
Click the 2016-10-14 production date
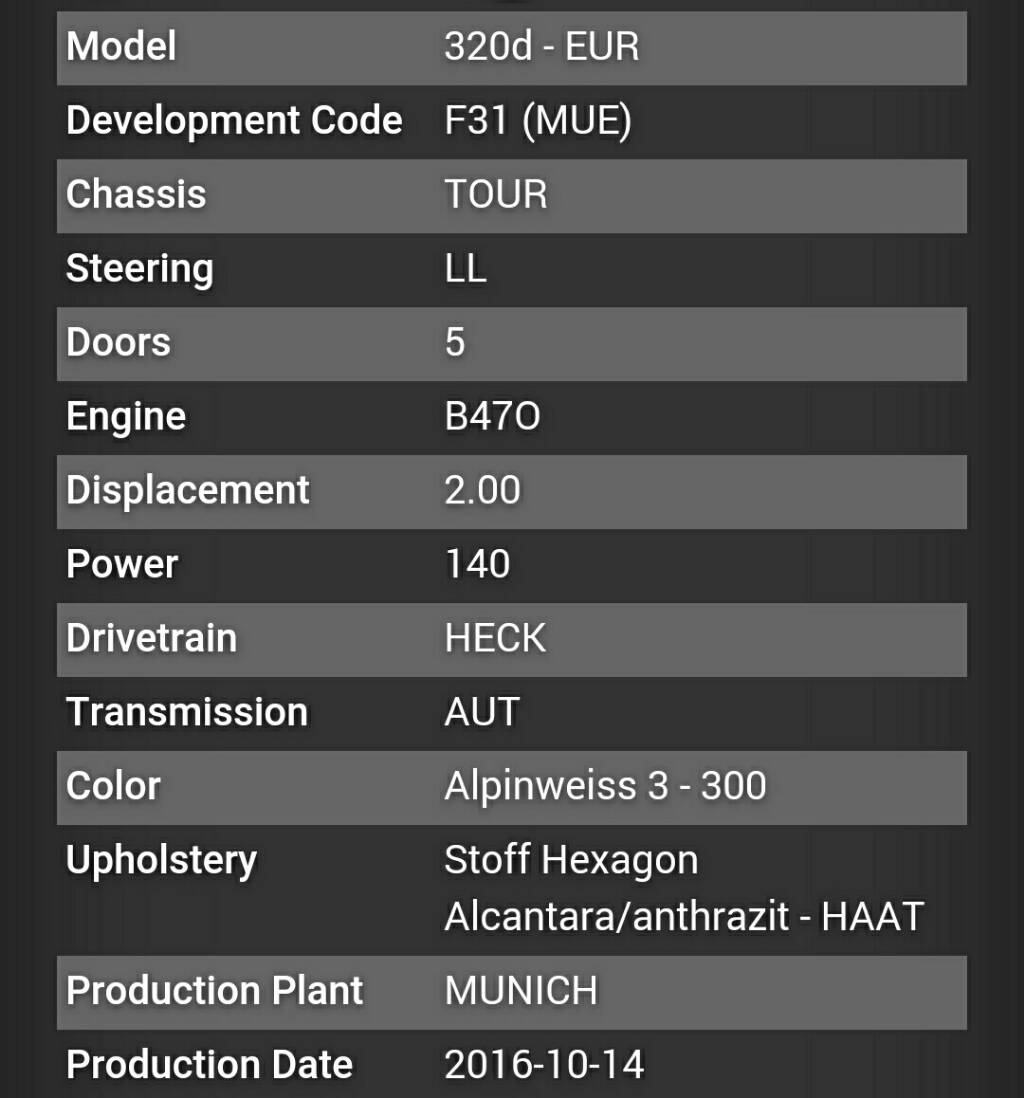pyautogui.click(x=544, y=1065)
